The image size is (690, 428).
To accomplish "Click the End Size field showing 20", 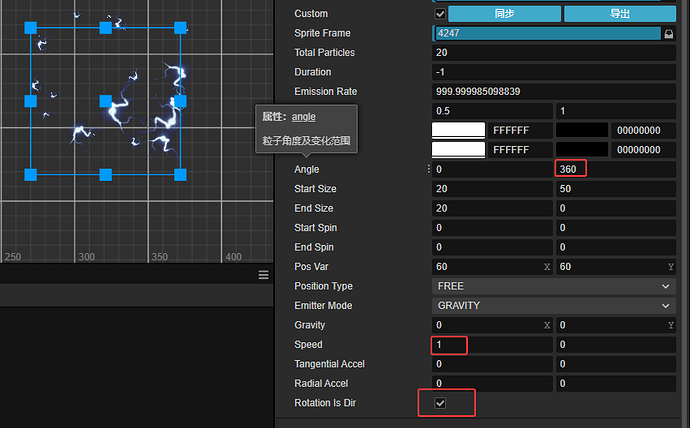I will (492, 208).
